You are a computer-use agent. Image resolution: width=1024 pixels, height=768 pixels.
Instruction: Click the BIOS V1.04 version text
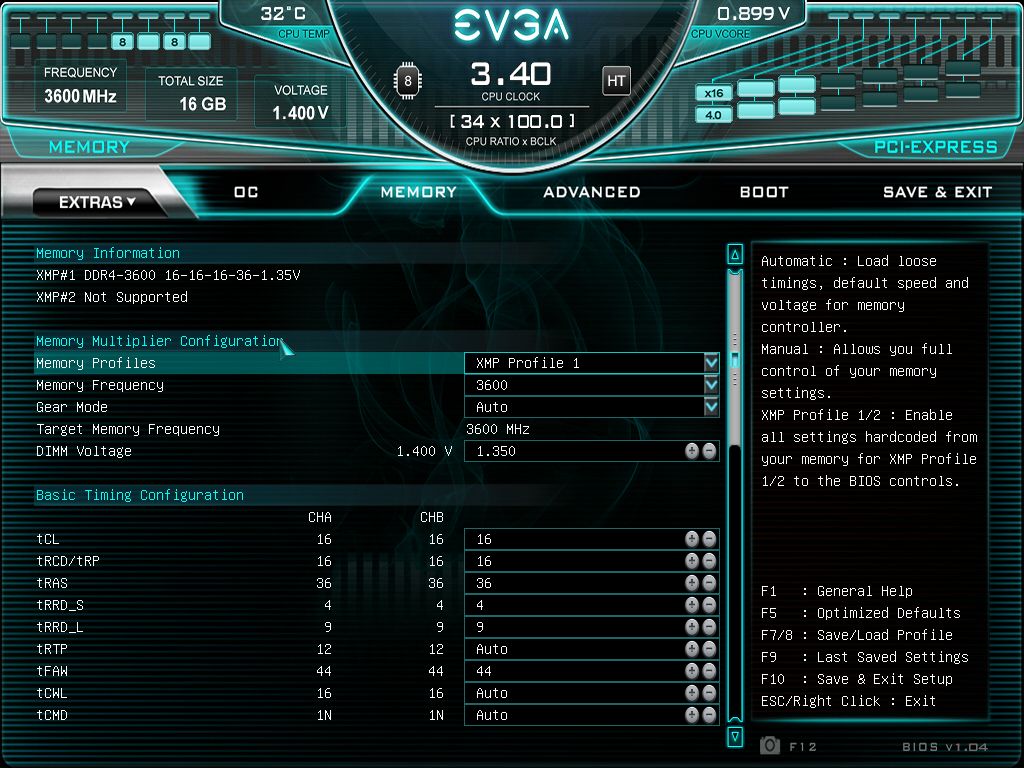click(945, 746)
